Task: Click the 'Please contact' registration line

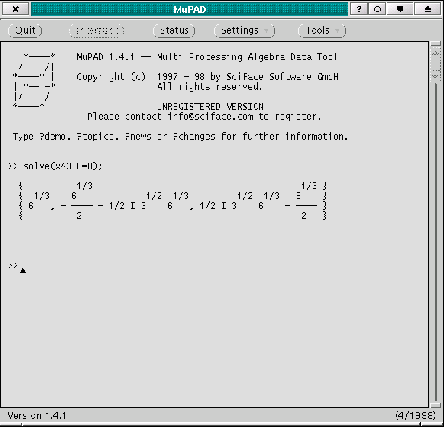Action: (x=204, y=117)
